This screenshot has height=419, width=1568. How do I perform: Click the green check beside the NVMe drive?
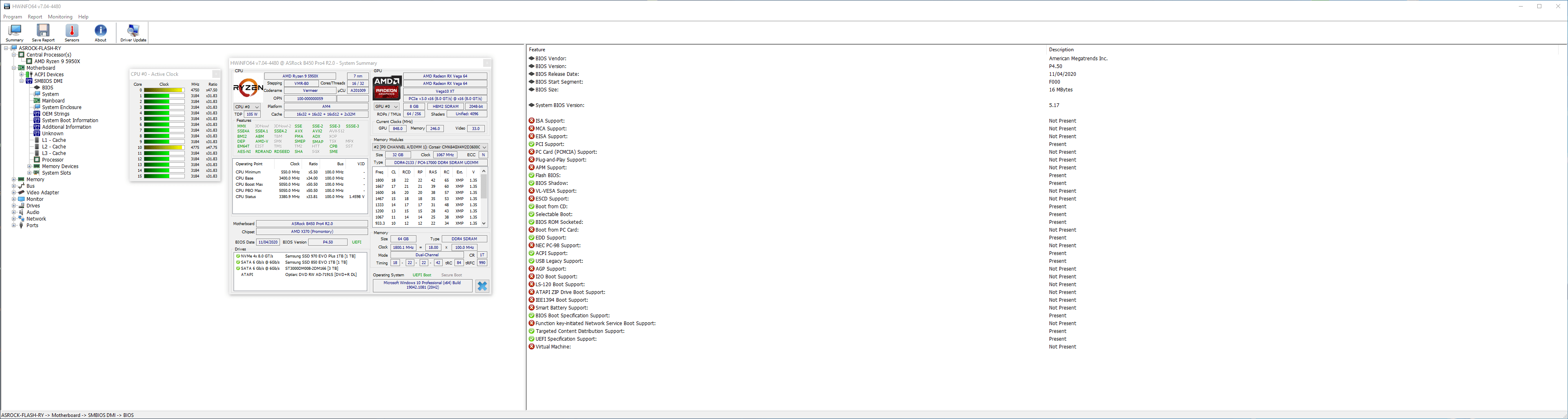pyautogui.click(x=238, y=256)
